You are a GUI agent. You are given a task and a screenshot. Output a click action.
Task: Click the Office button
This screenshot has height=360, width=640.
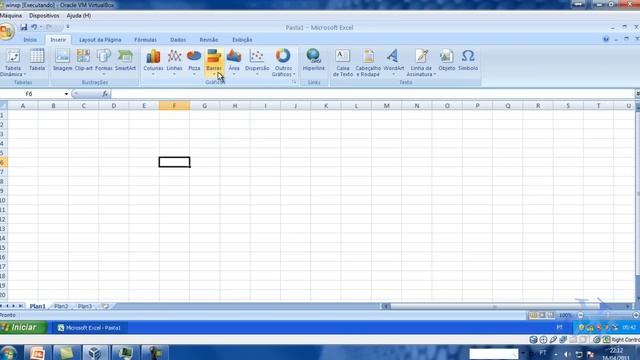coord(7,31)
